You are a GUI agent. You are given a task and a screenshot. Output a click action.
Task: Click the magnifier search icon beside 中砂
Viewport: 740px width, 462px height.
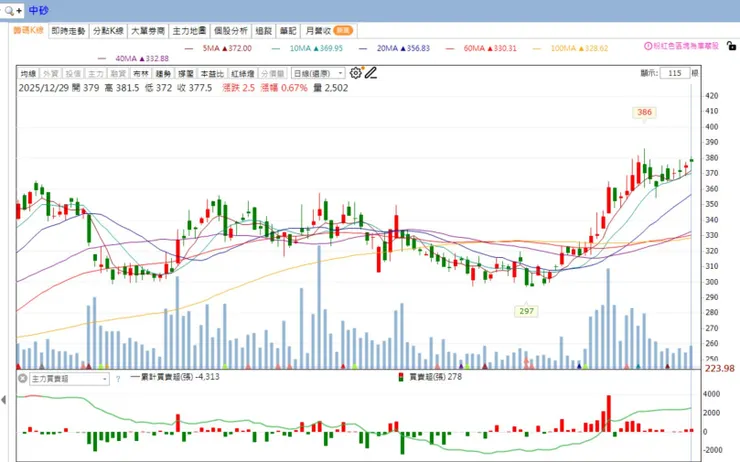(x=10, y=10)
